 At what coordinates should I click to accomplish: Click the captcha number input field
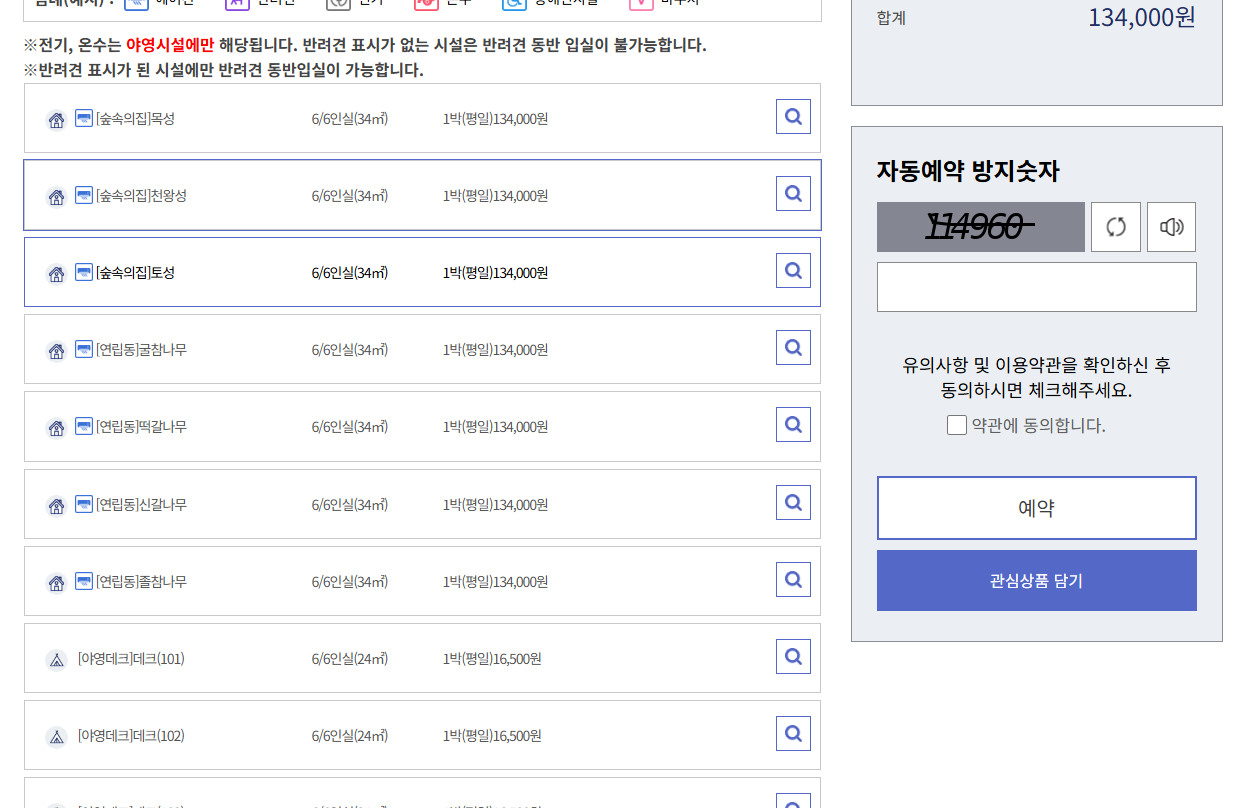[1037, 287]
